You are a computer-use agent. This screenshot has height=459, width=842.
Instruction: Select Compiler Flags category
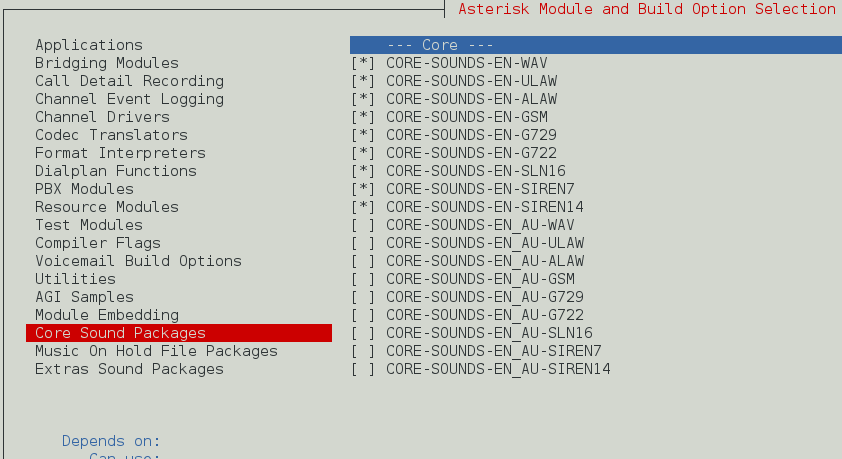pos(98,243)
